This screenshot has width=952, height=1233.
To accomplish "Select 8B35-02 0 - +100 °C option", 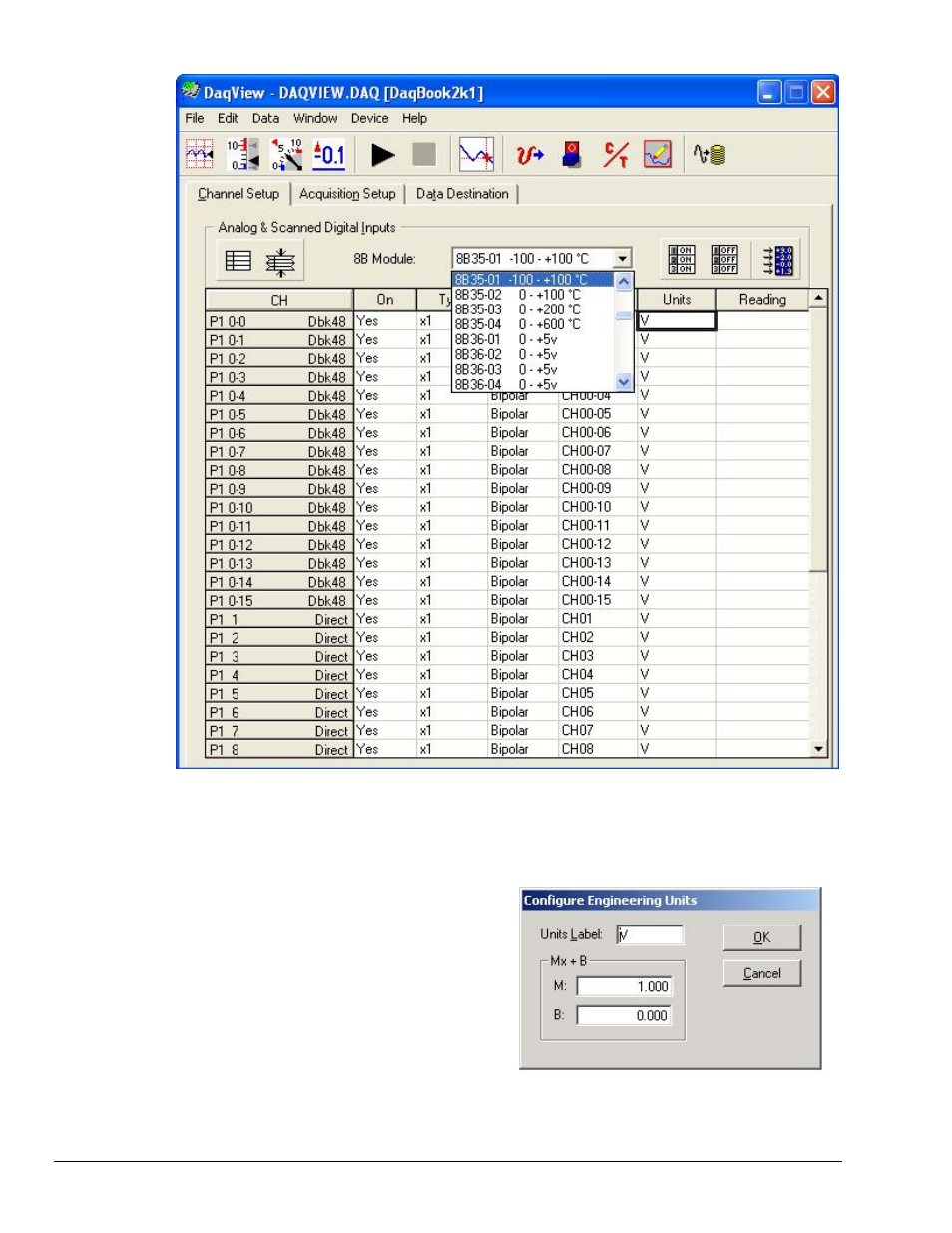I will click(x=533, y=295).
